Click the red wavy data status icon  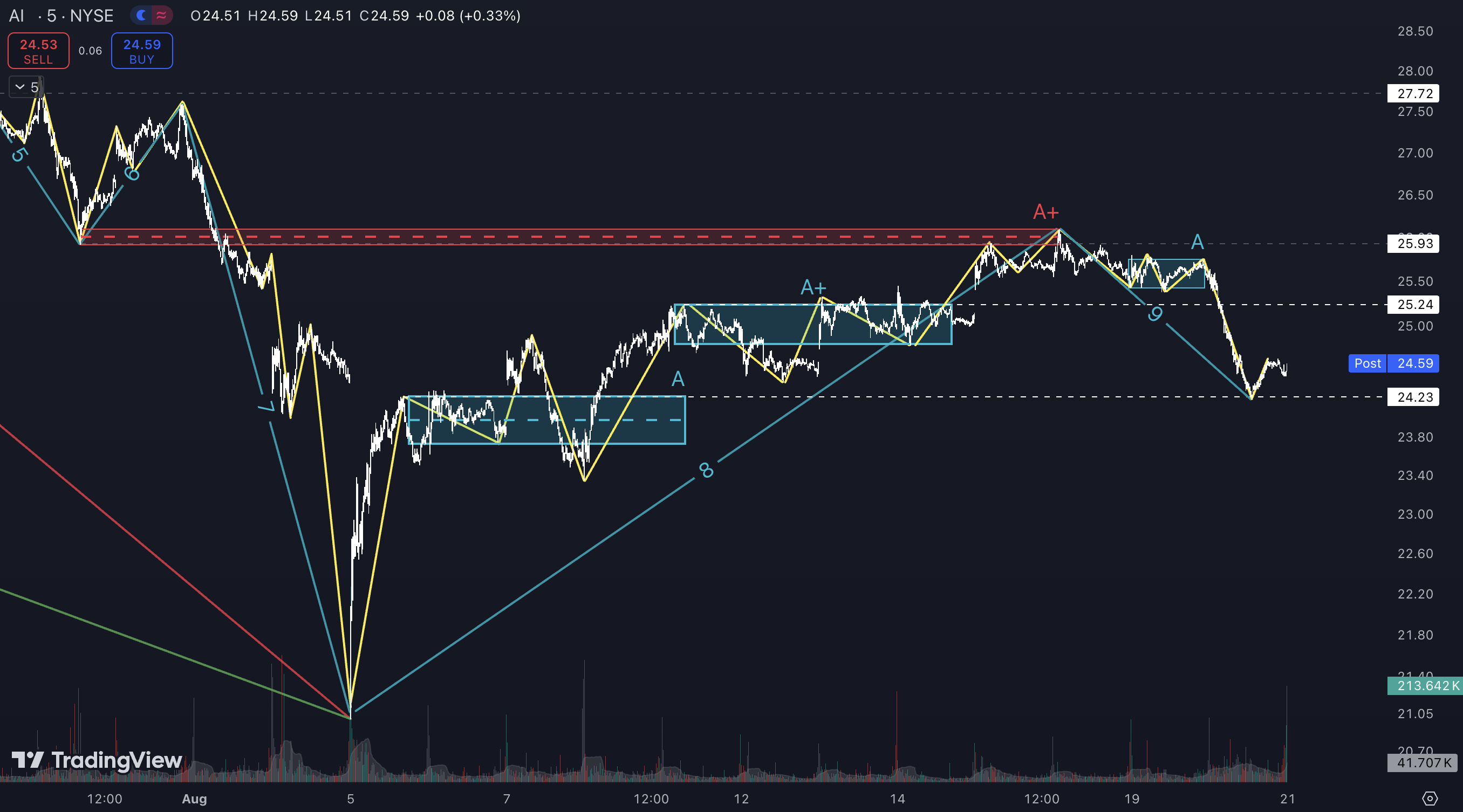162,15
